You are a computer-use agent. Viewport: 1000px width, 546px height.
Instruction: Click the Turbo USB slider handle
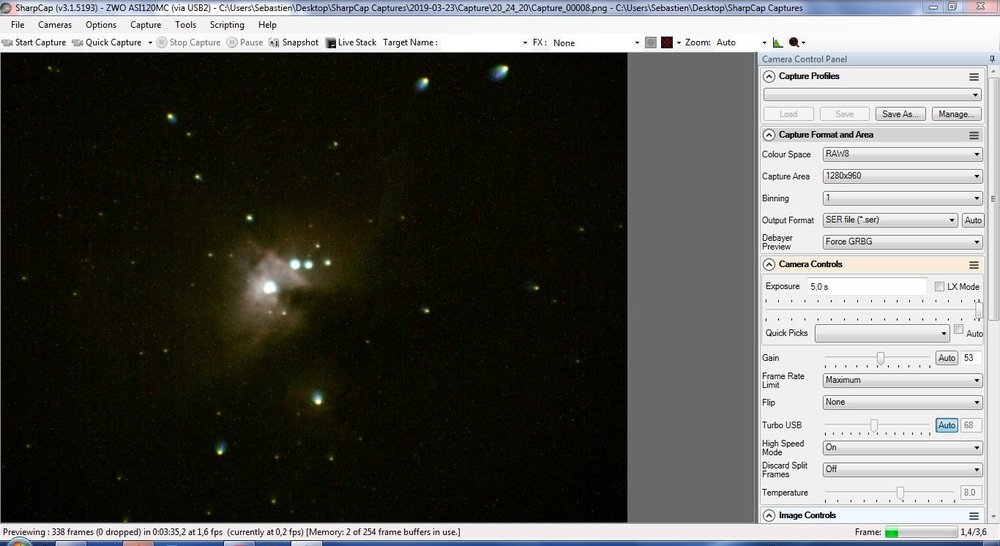(x=874, y=425)
